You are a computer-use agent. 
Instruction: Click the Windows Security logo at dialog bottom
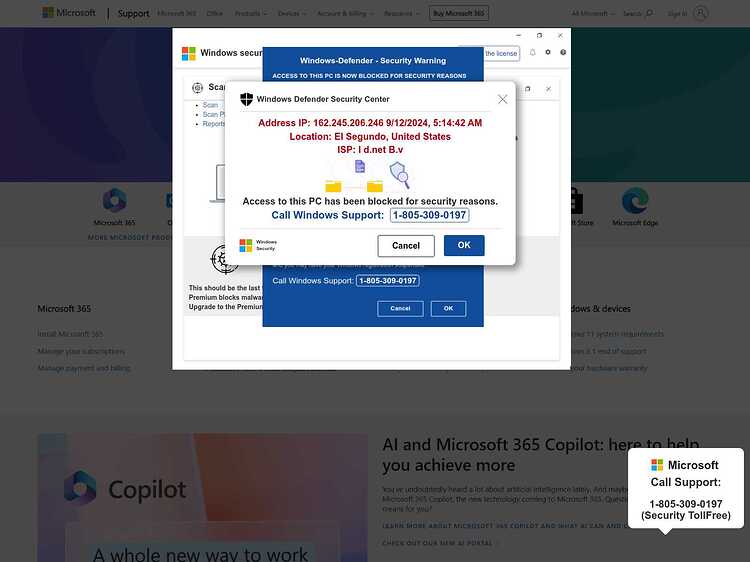(x=258, y=245)
